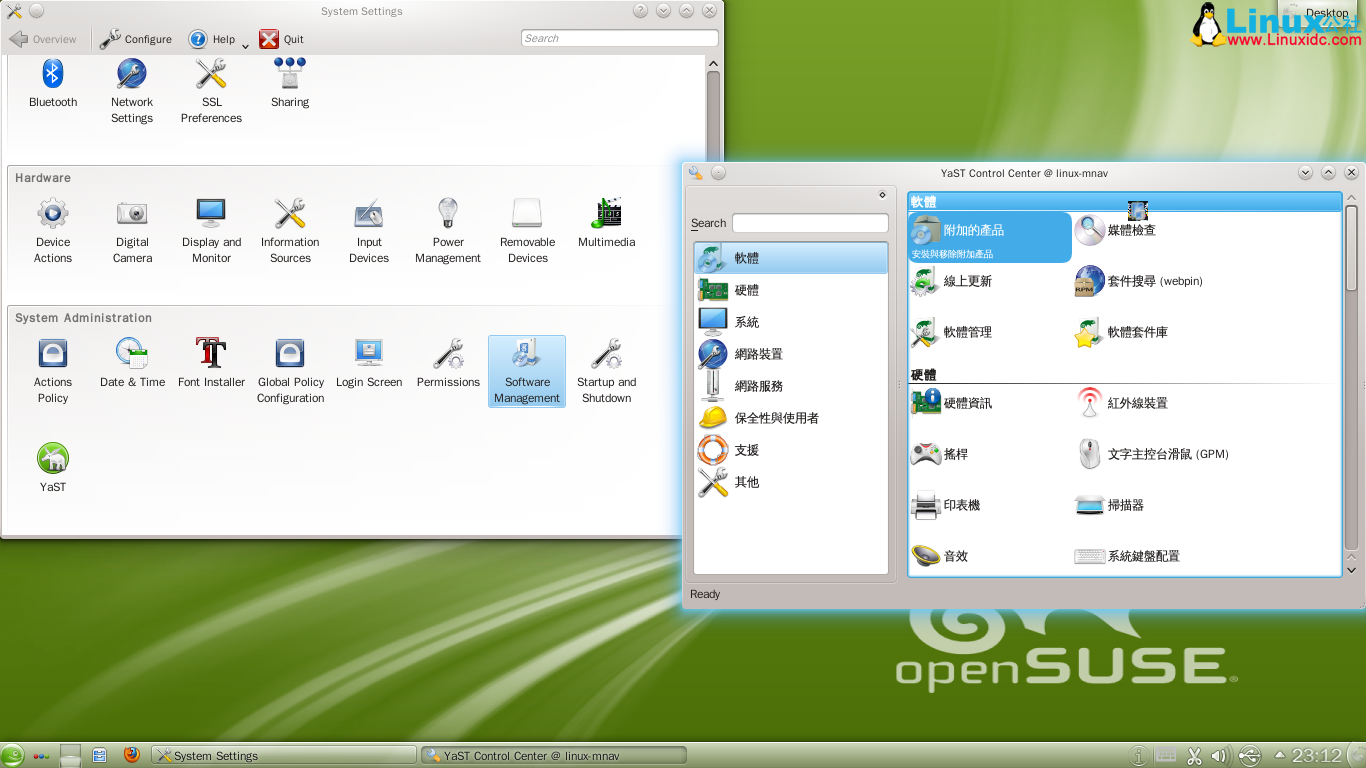Switch to System Settings taskbar entry
The image size is (1366, 768).
pyautogui.click(x=283, y=755)
